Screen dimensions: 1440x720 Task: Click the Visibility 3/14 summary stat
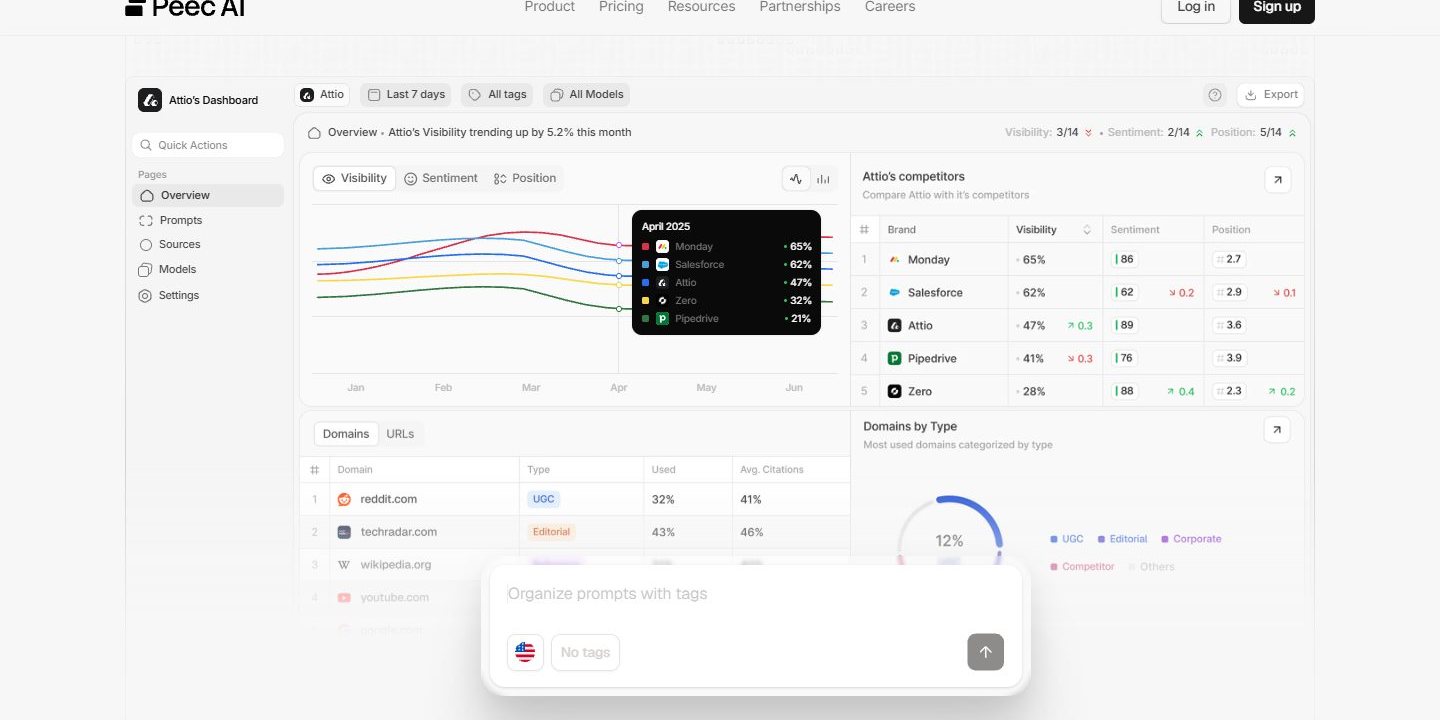pyautogui.click(x=1049, y=133)
